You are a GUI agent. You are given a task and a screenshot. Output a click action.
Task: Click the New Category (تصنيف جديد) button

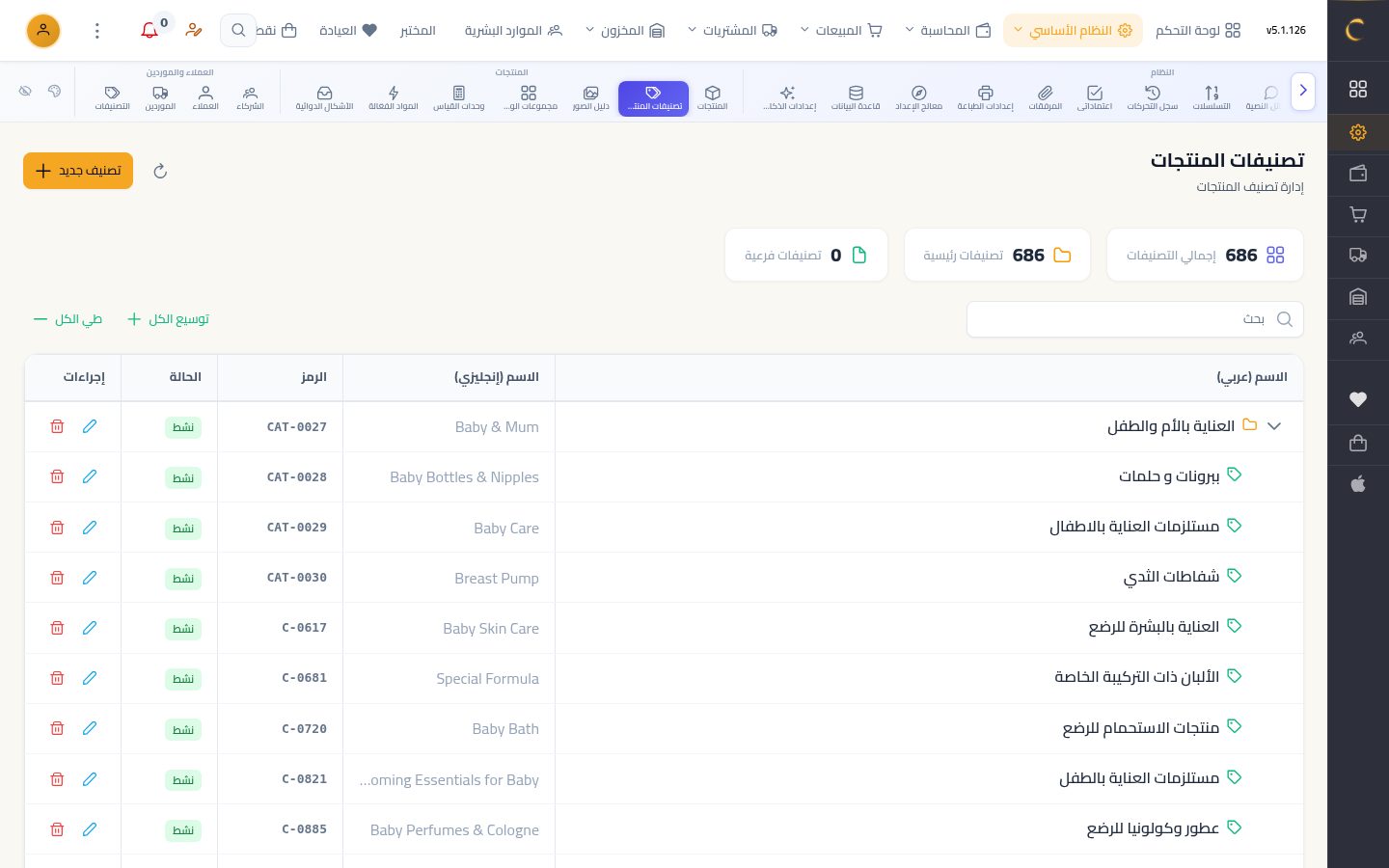pos(78,171)
